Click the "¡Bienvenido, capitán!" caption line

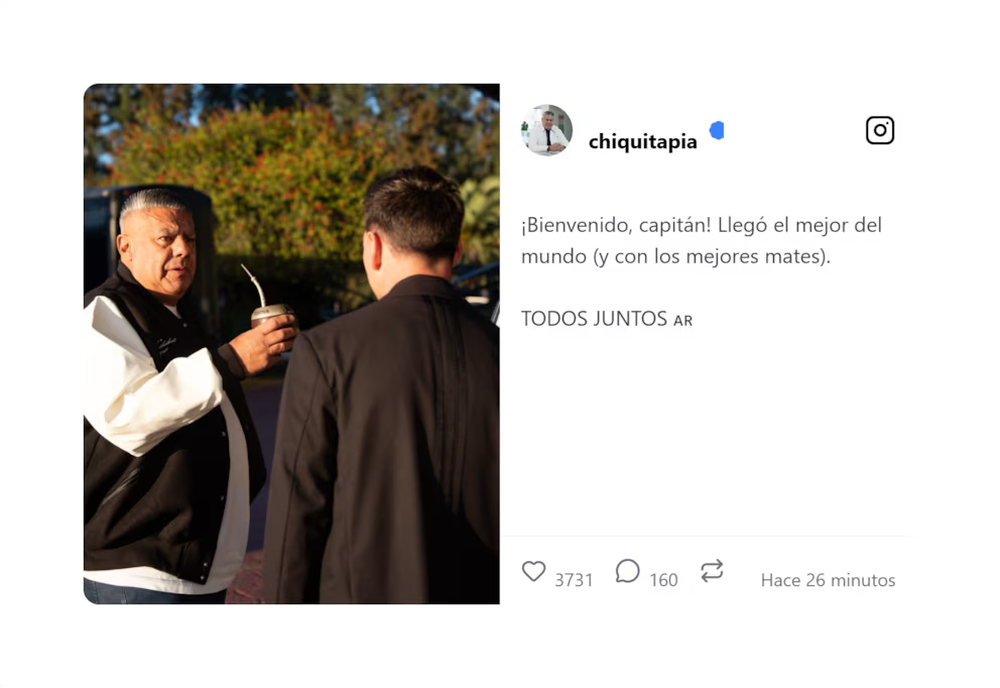click(616, 225)
